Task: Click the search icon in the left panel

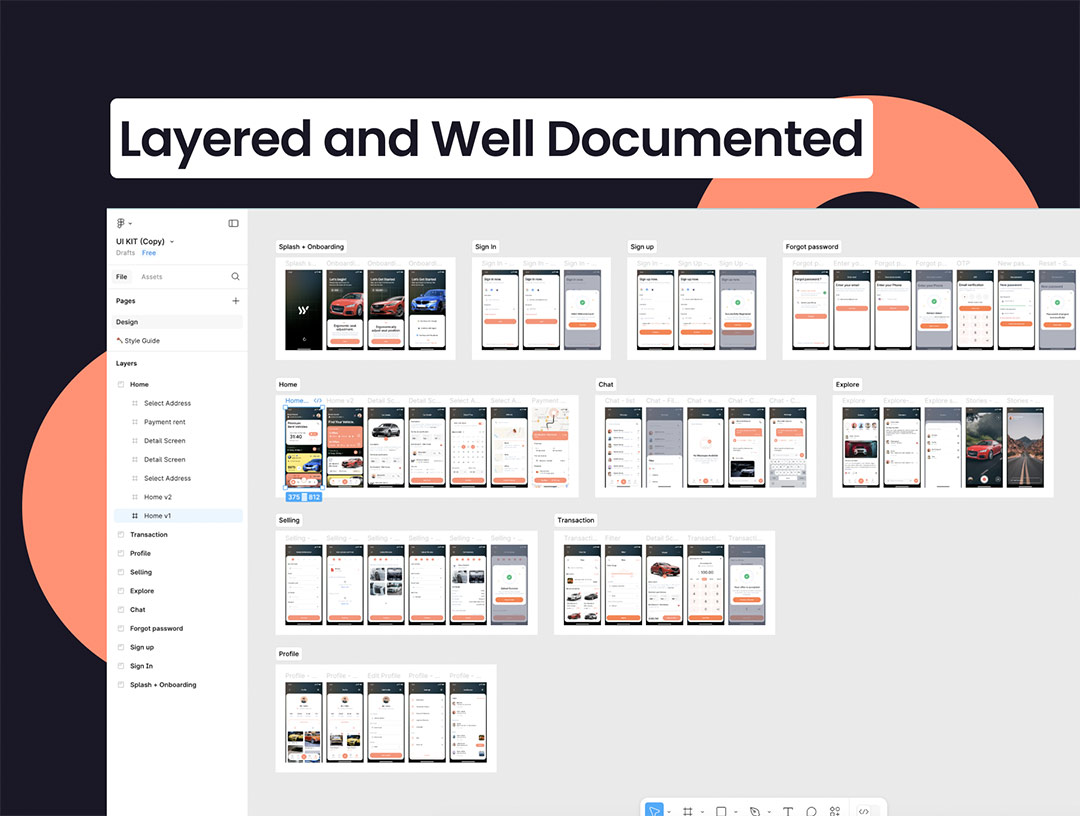Action: click(x=236, y=277)
